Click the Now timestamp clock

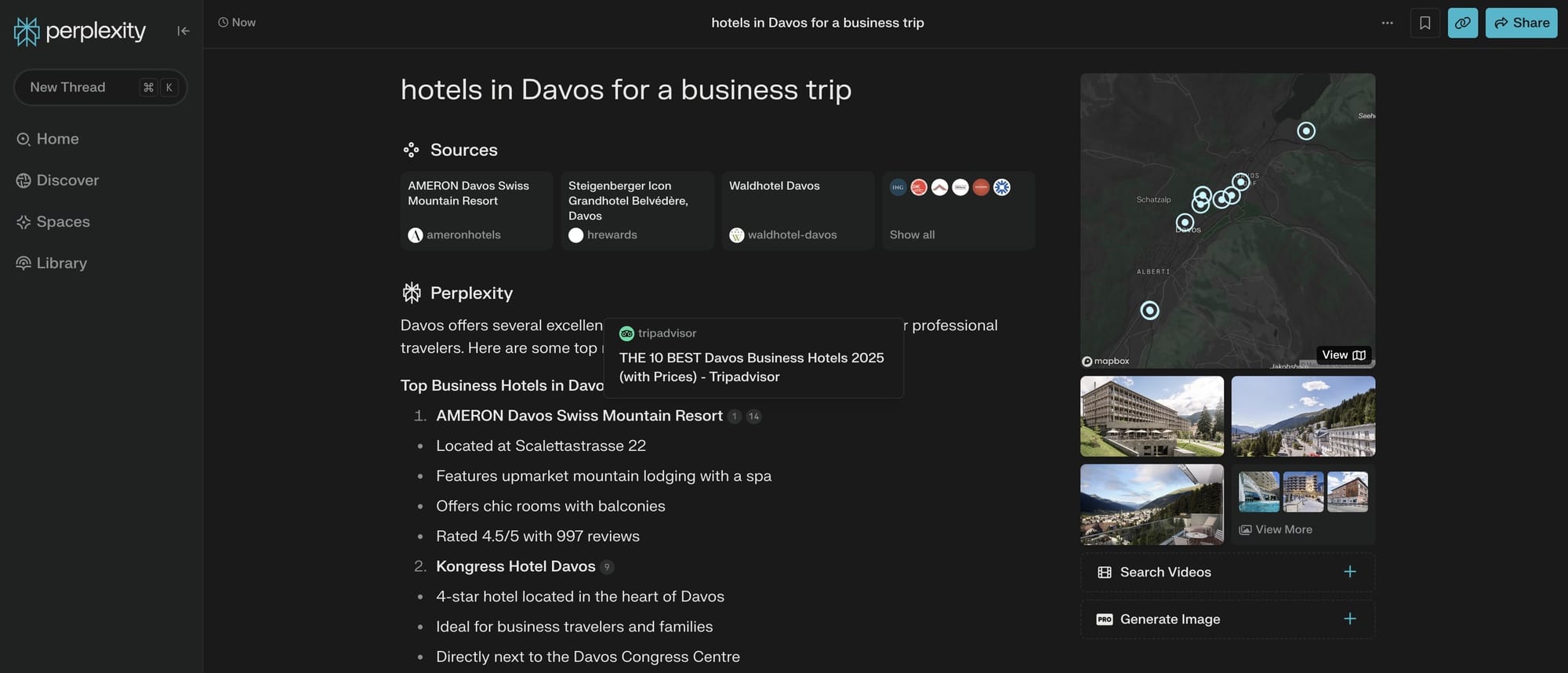223,23
